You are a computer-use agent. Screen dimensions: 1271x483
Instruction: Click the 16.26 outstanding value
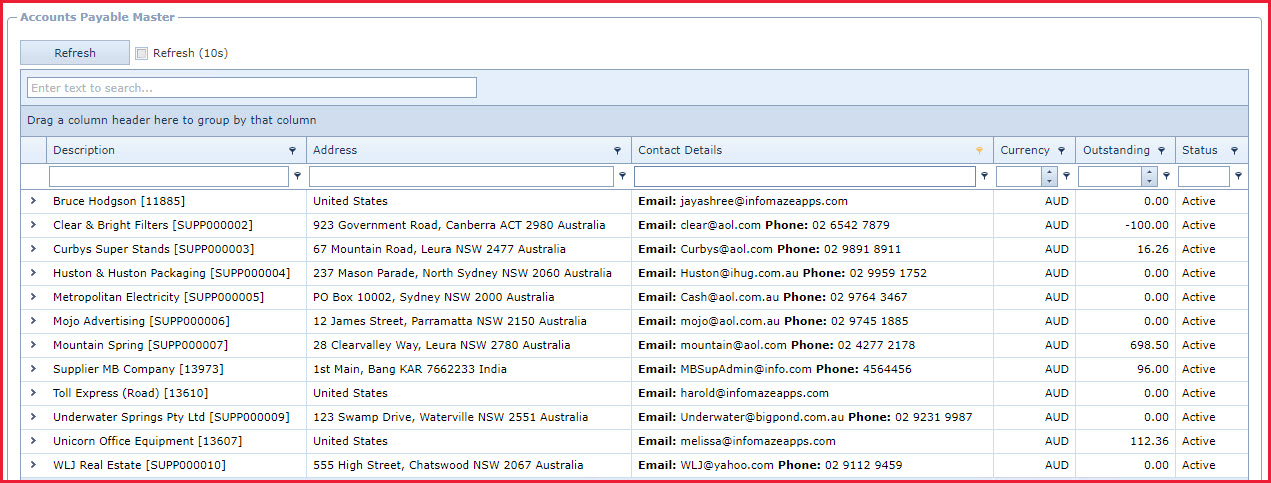click(x=1153, y=249)
